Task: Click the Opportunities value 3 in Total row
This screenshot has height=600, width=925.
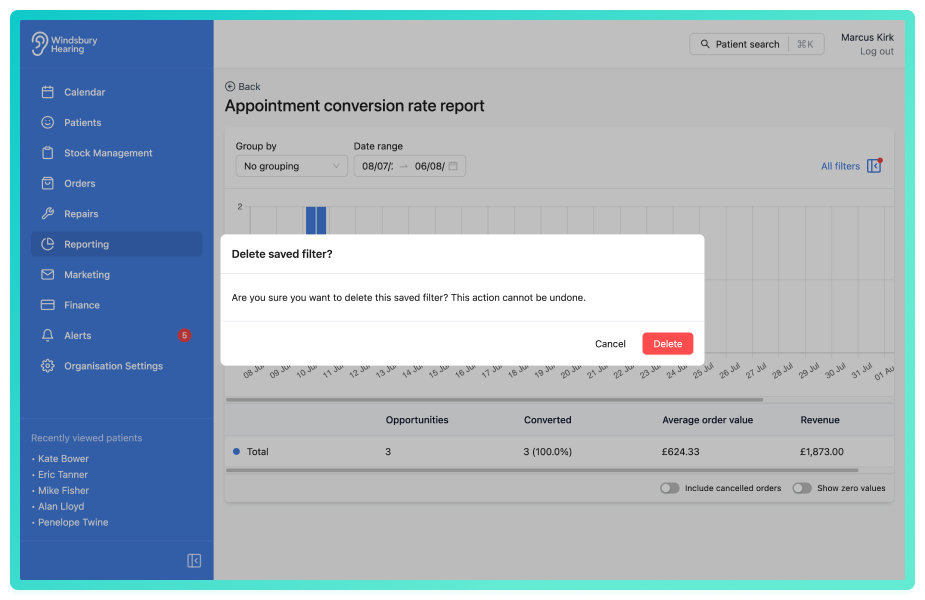Action: tap(388, 451)
